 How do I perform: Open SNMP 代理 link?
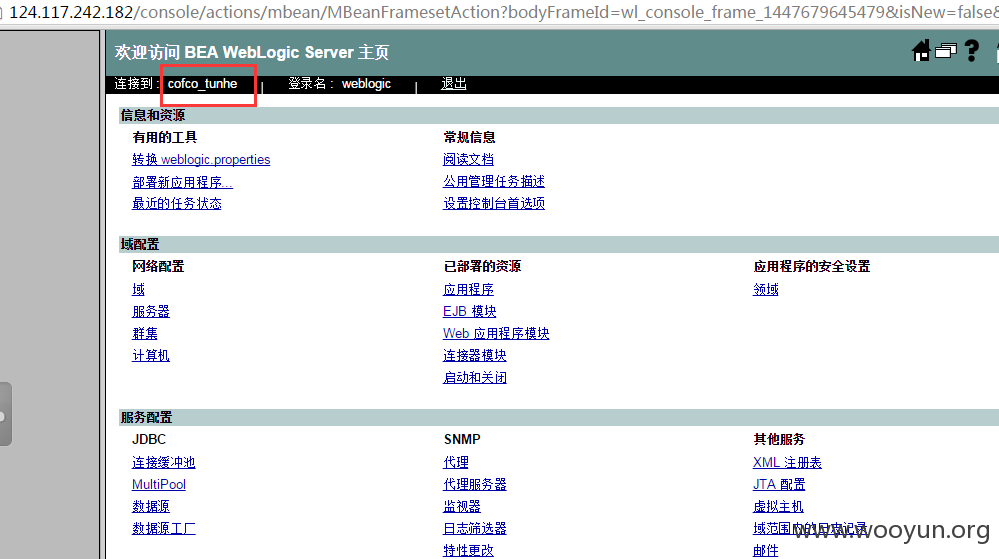click(456, 462)
